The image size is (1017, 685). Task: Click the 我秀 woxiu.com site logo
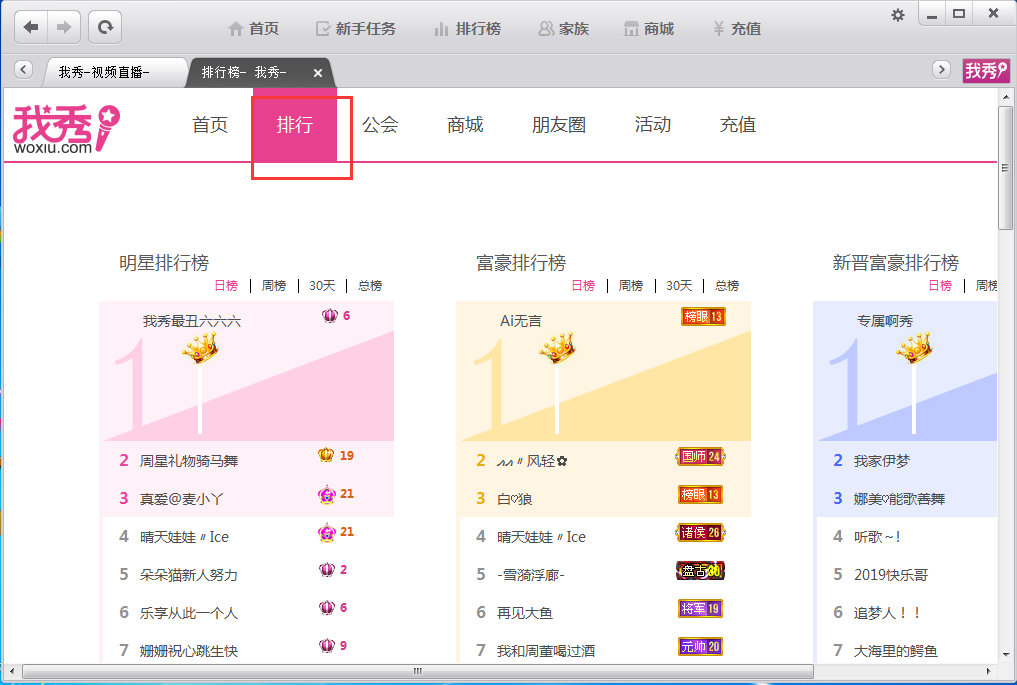tap(66, 128)
